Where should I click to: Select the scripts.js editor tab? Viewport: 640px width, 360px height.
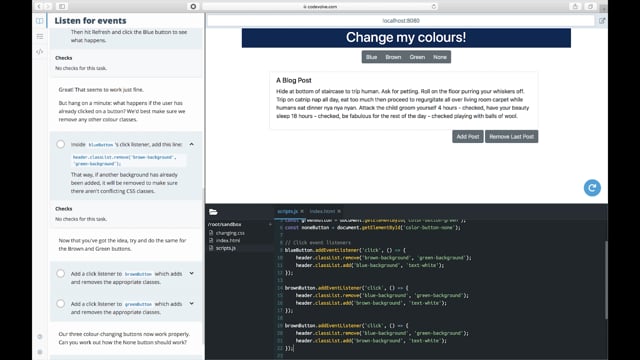[287, 211]
